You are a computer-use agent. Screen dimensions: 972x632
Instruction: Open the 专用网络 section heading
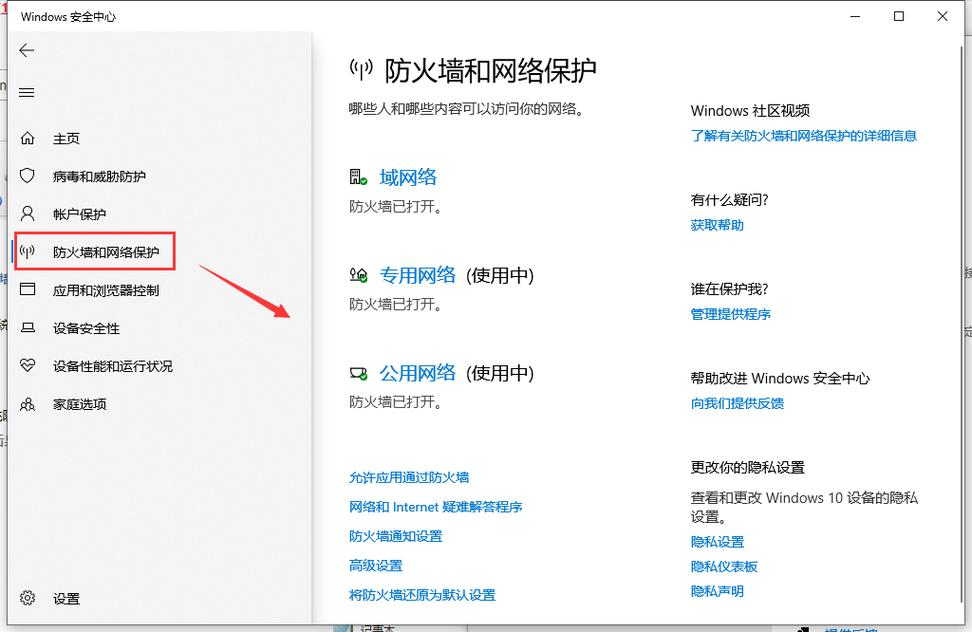(x=417, y=275)
